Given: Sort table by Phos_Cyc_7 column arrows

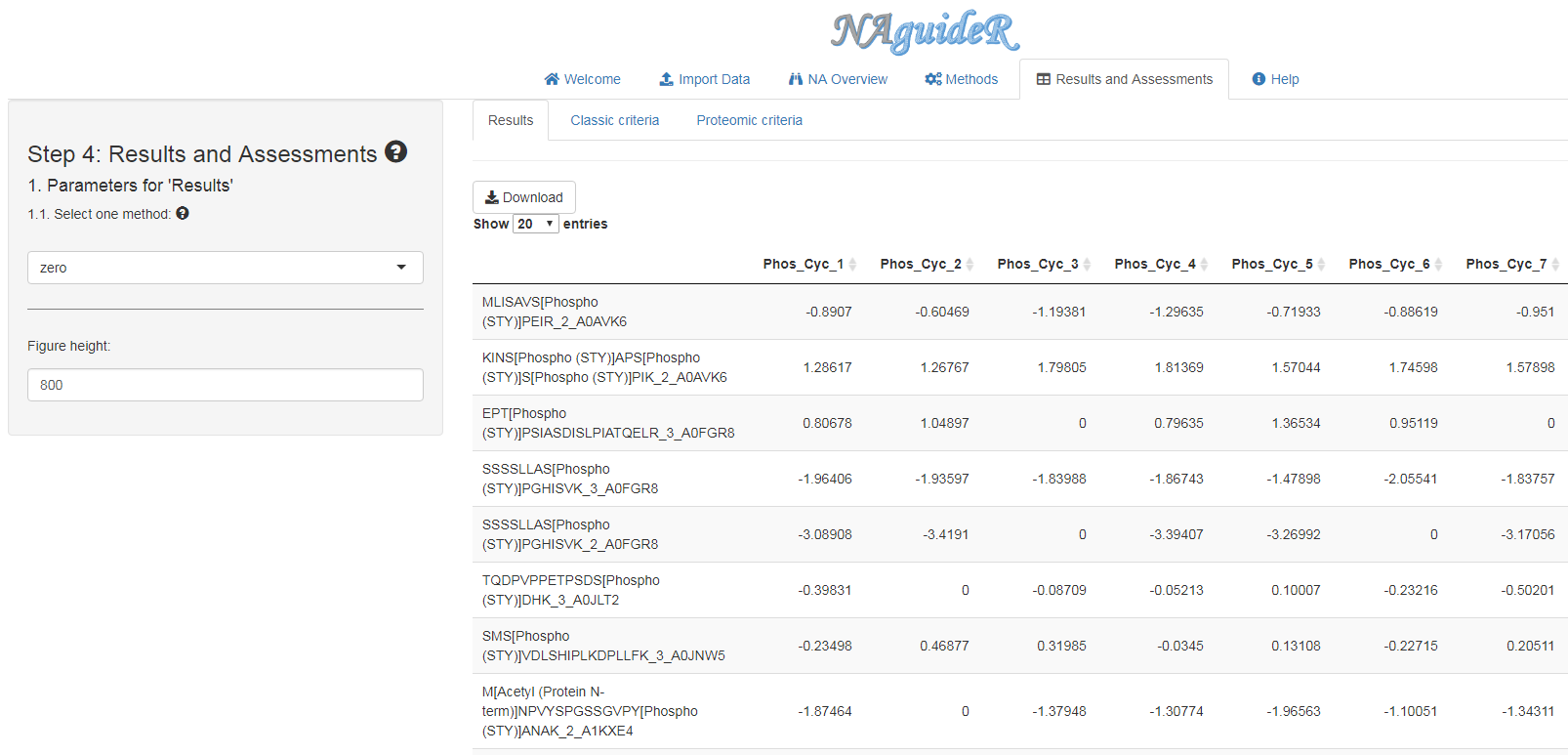Looking at the screenshot, I should [x=1555, y=265].
